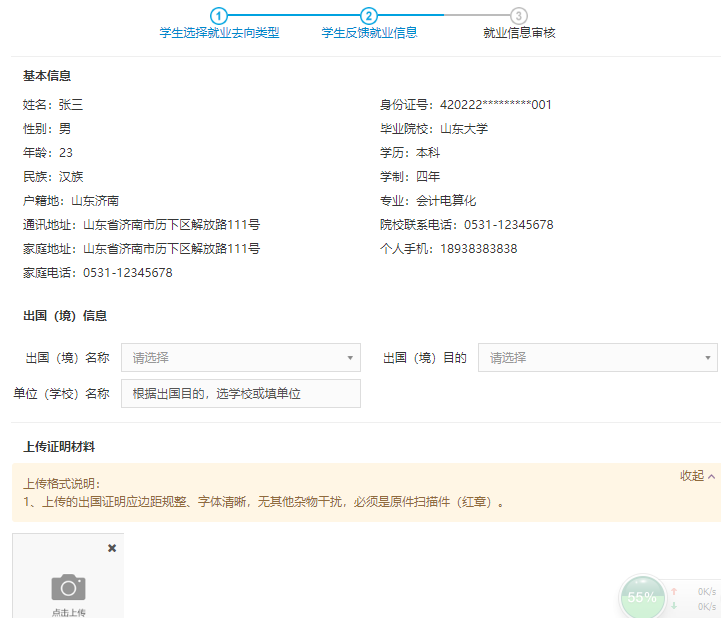
Task: Select the 就业信息审核 step label
Action: [519, 33]
